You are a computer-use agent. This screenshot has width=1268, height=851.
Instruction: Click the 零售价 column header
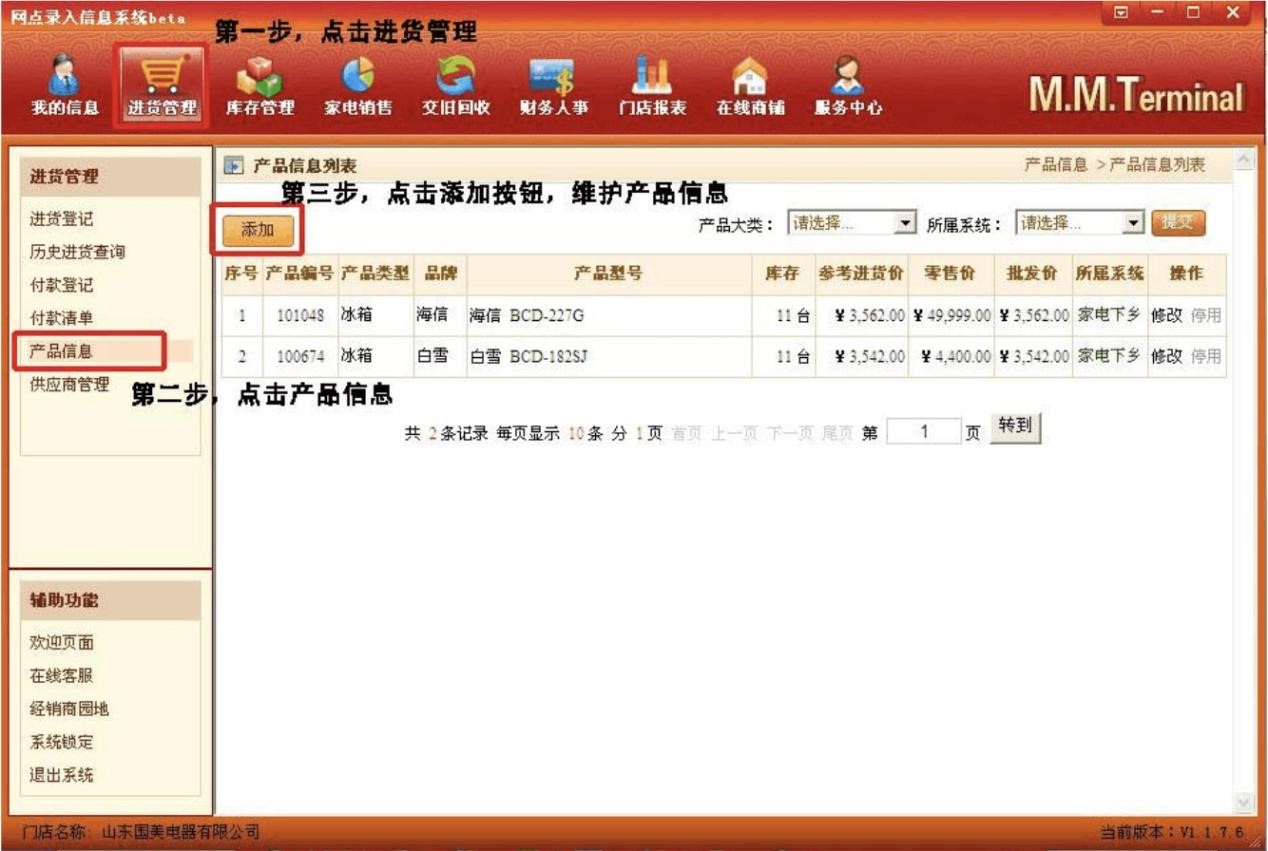click(950, 274)
